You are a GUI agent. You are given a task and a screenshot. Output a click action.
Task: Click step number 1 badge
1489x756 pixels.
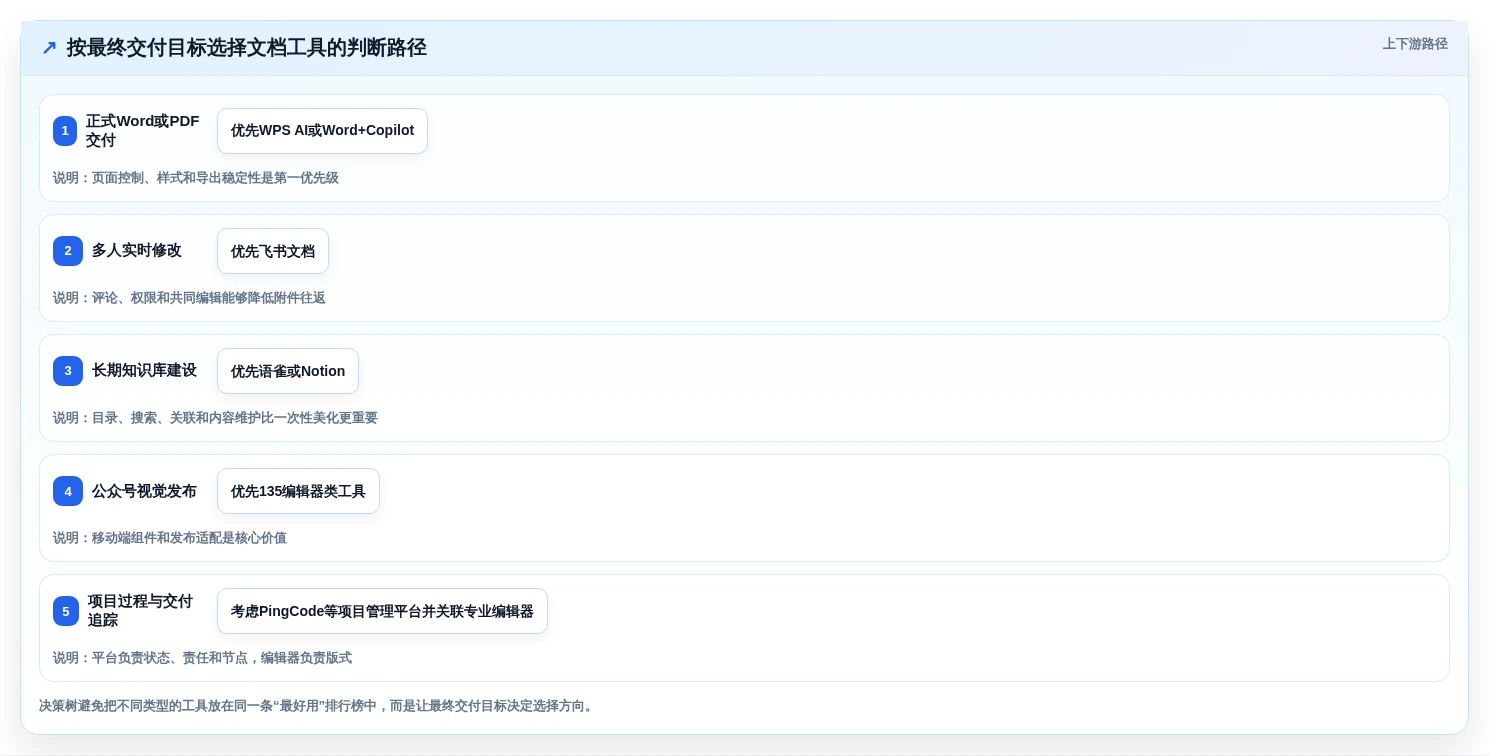[65, 131]
